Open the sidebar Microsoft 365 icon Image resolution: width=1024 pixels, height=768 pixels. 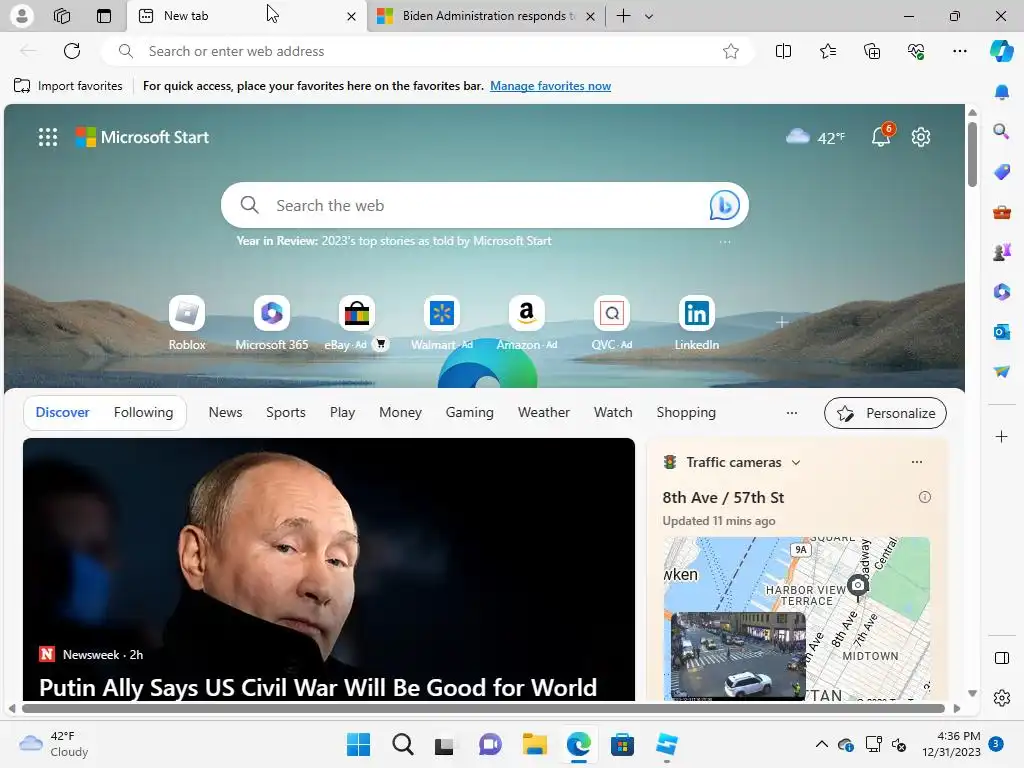tap(1002, 291)
